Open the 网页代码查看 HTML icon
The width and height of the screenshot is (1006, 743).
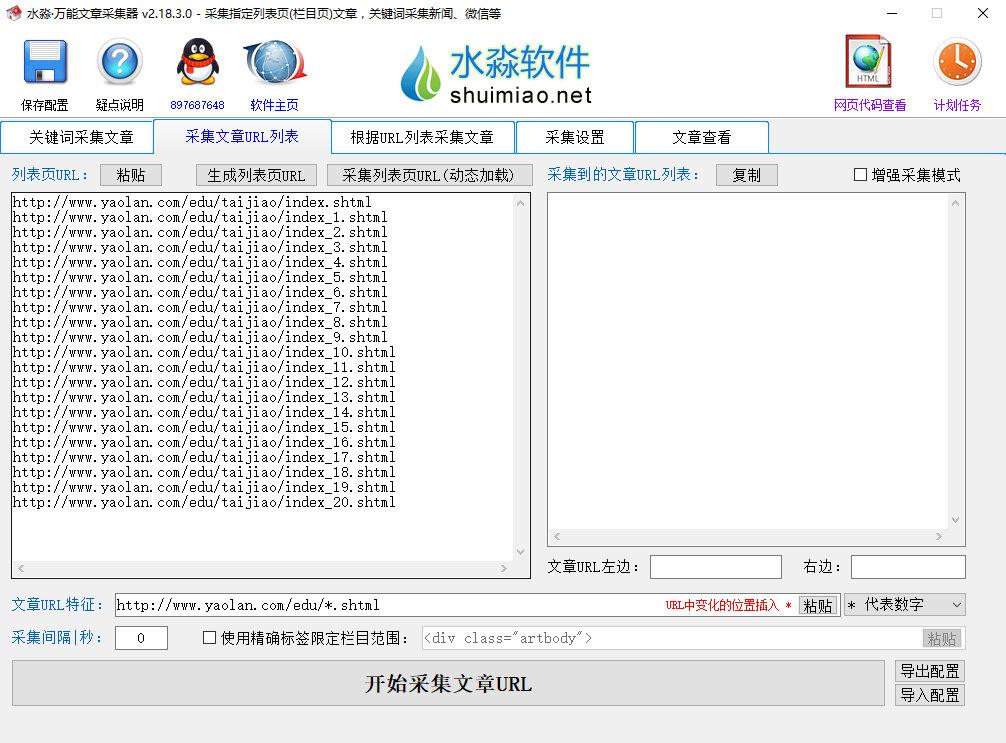(869, 62)
